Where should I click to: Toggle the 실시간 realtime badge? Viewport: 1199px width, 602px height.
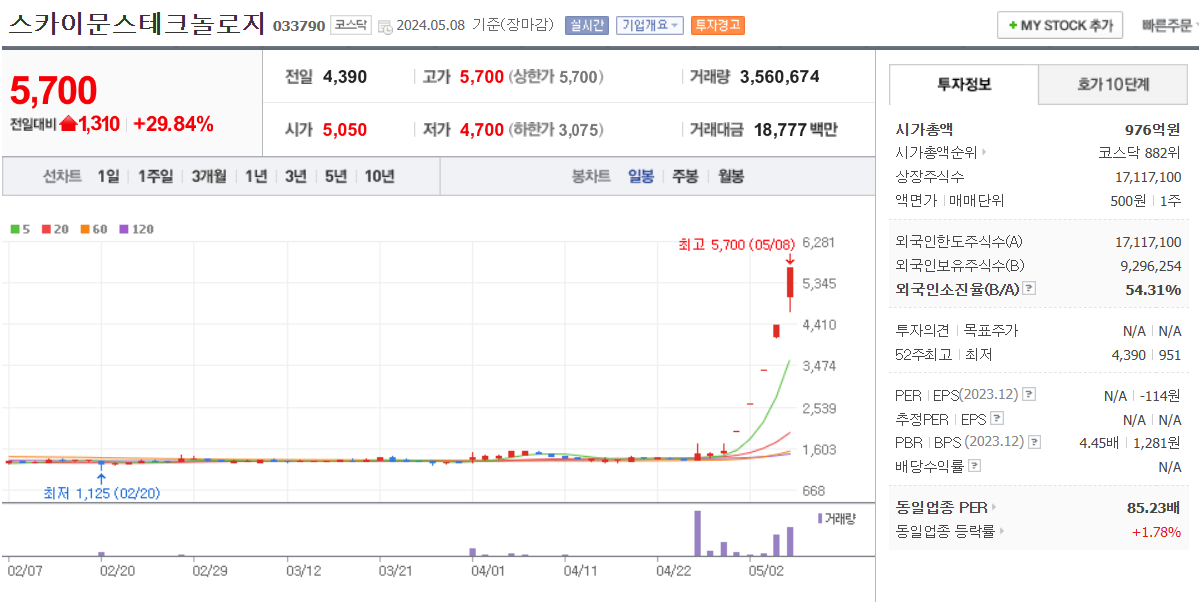point(587,25)
